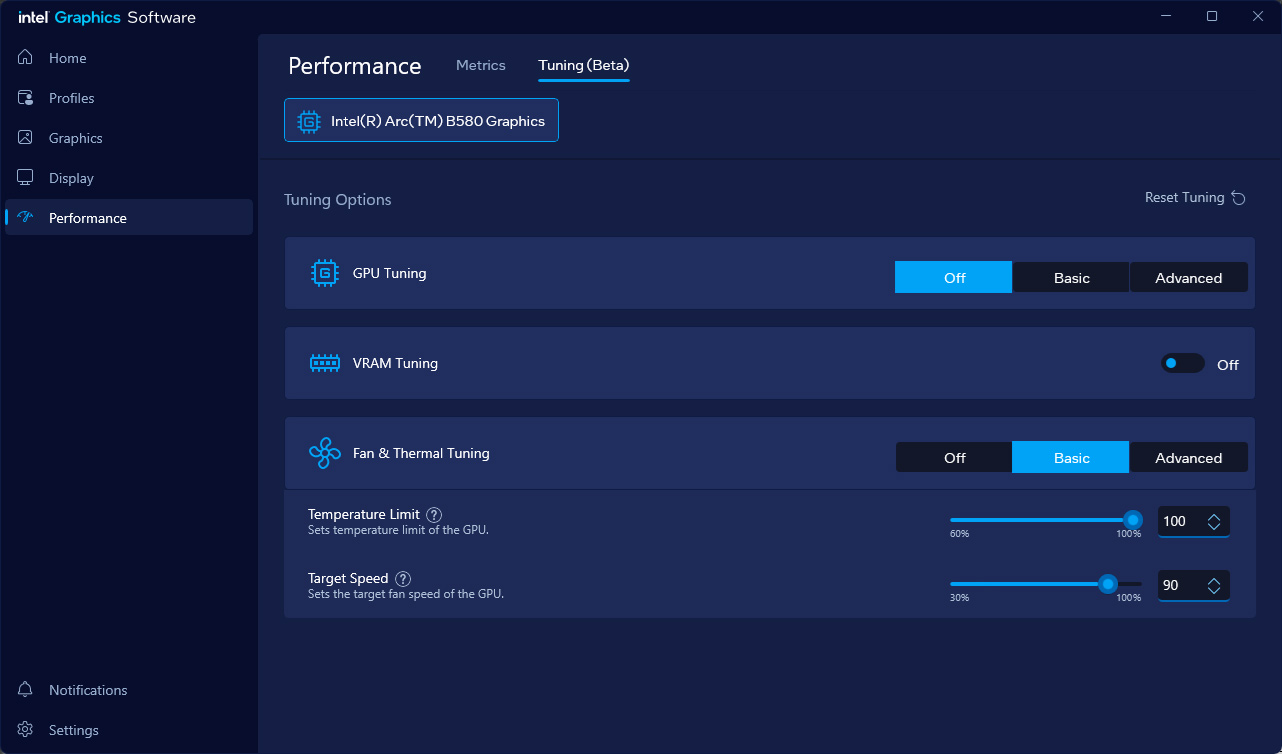This screenshot has width=1282, height=754.
Task: Switch to the Metrics tab
Action: click(x=481, y=65)
